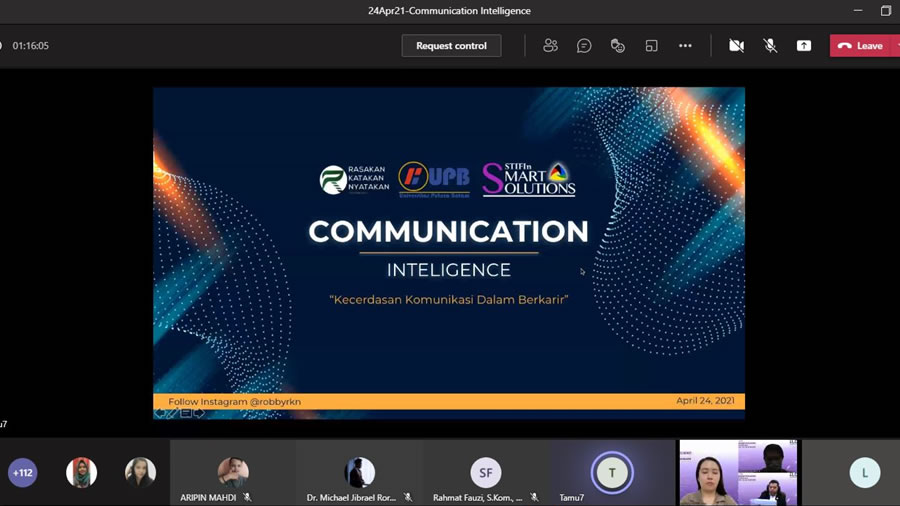
Task: Open the participants panel
Action: coord(550,46)
